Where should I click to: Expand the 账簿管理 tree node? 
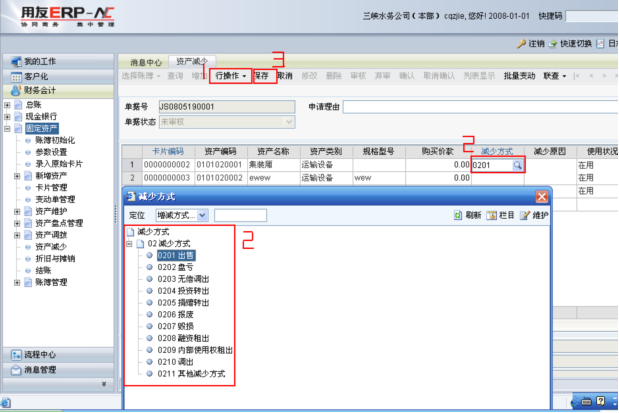coord(17,283)
